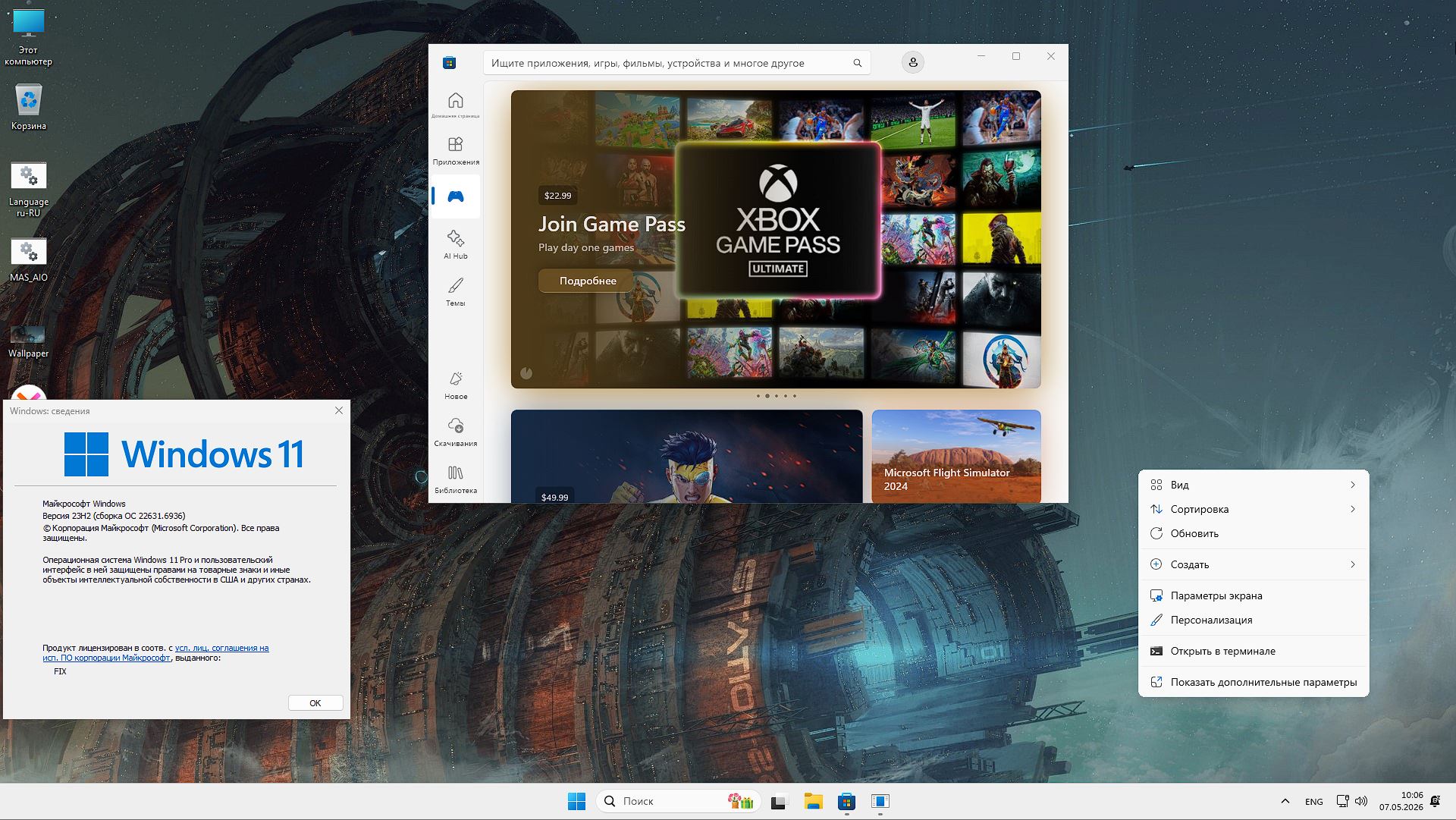This screenshot has width=1456, height=820.
Task: Click the winver app icon on the taskbar
Action: (880, 801)
